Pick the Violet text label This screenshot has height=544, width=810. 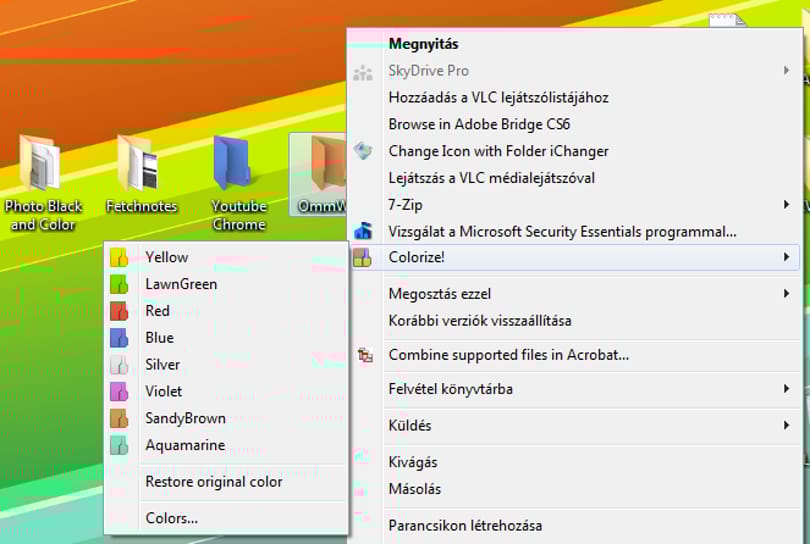pos(163,392)
